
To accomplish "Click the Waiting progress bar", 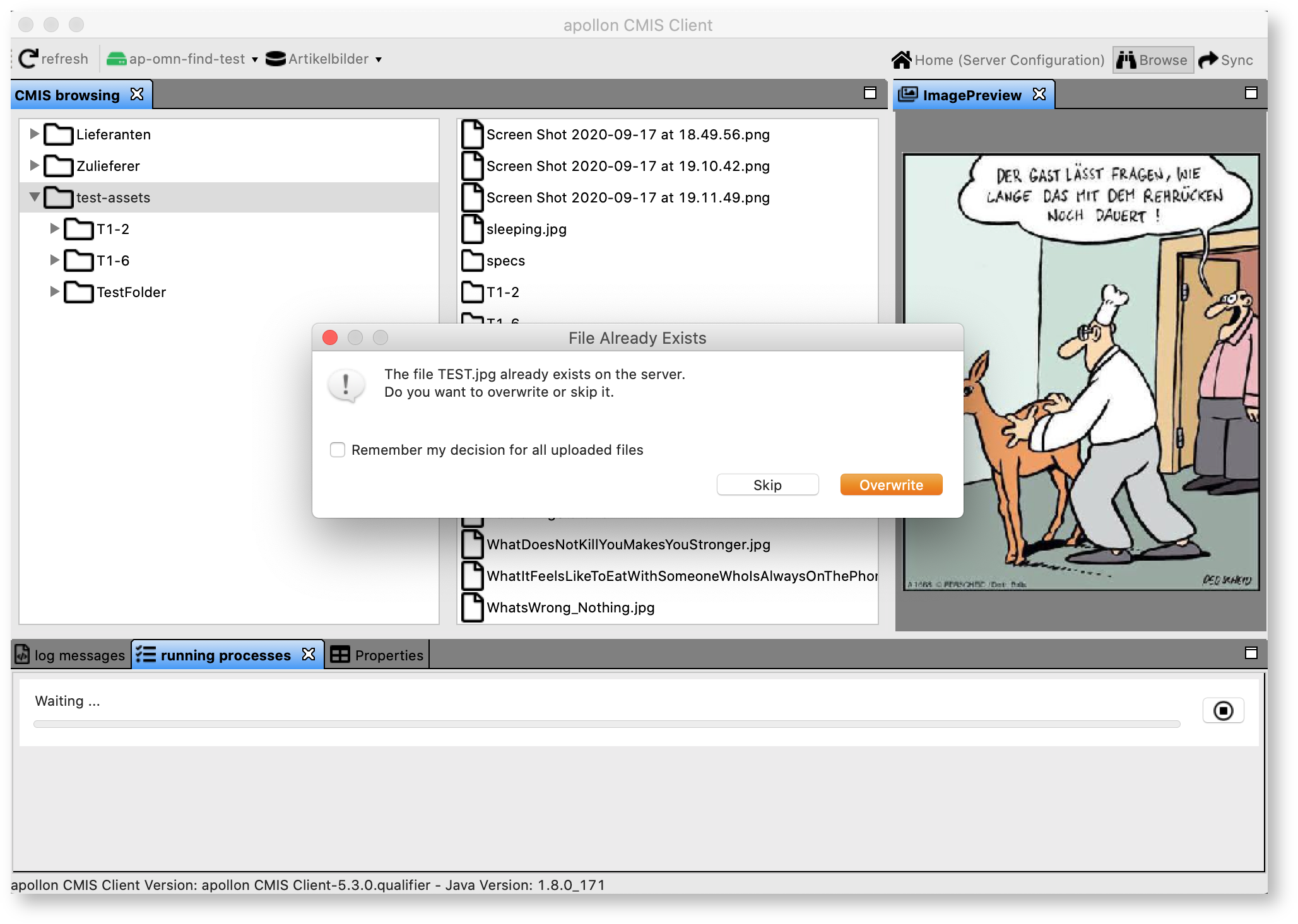I will (x=606, y=724).
